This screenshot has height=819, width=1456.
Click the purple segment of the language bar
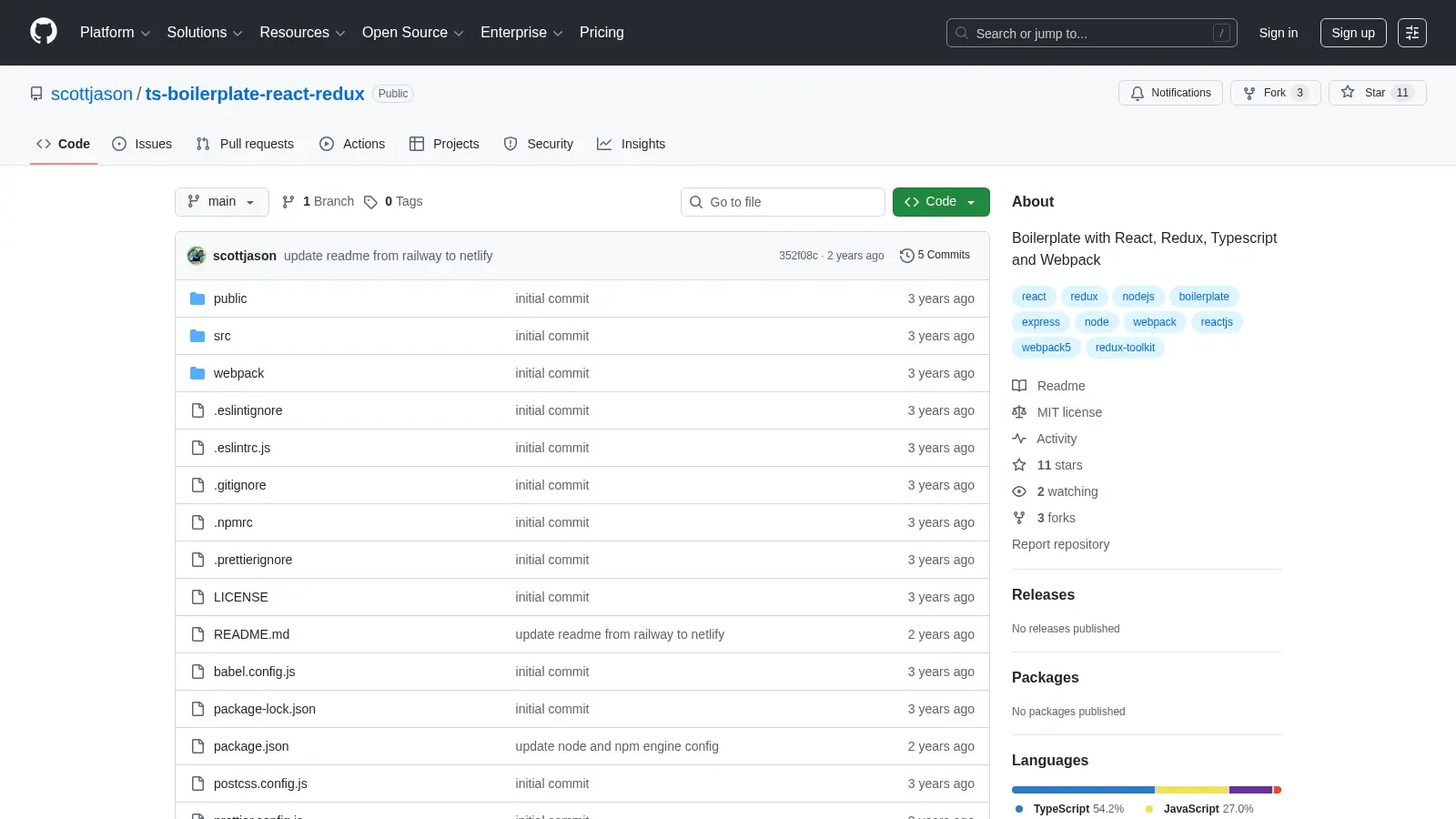(x=1250, y=790)
